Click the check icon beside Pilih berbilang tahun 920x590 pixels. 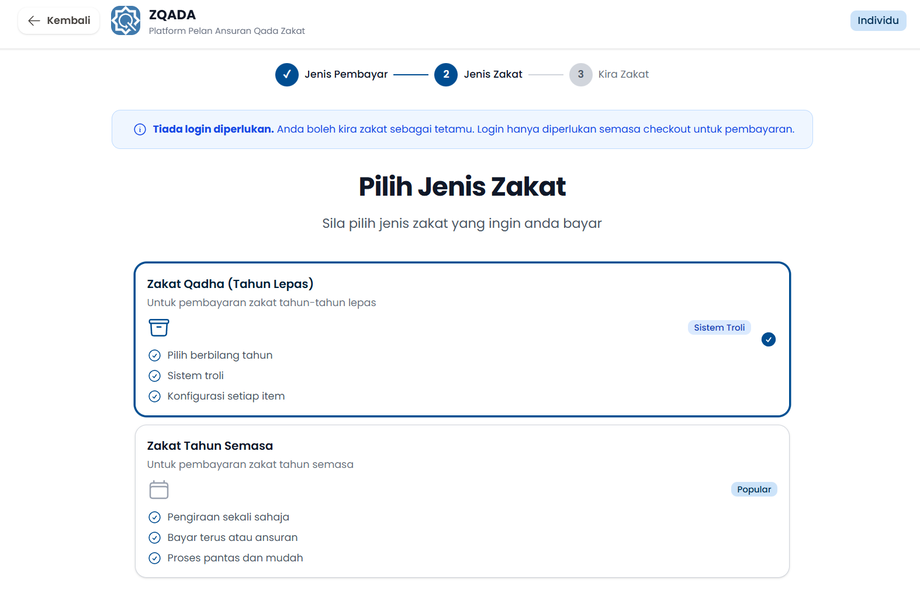[x=154, y=355]
